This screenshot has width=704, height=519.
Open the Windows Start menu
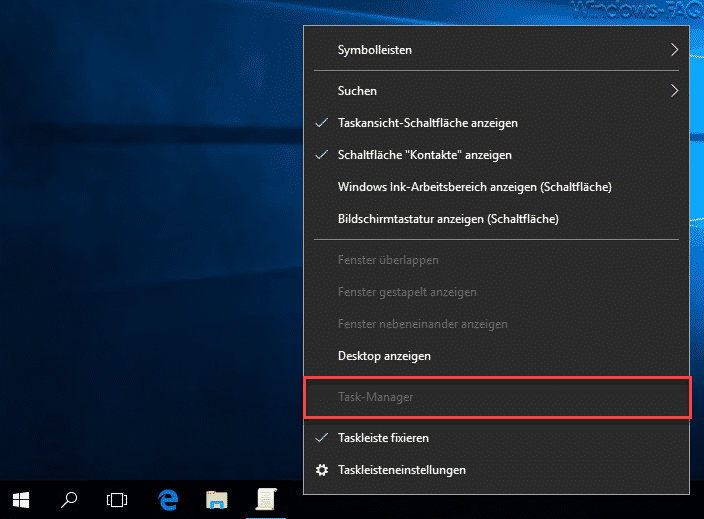pos(21,500)
